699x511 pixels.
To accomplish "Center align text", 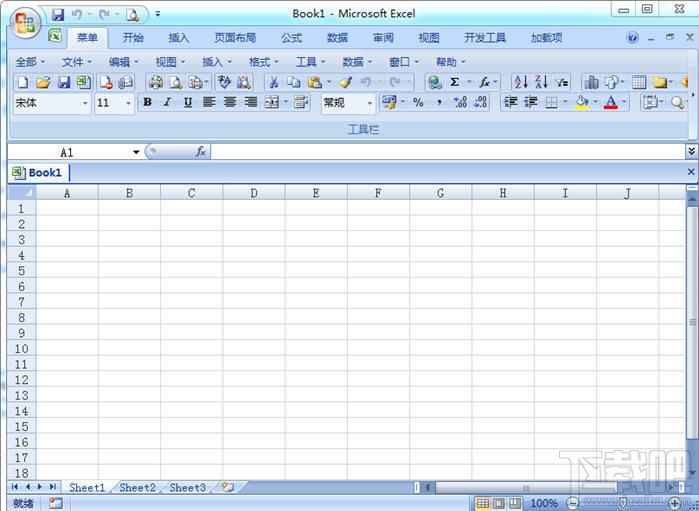I will 230,103.
